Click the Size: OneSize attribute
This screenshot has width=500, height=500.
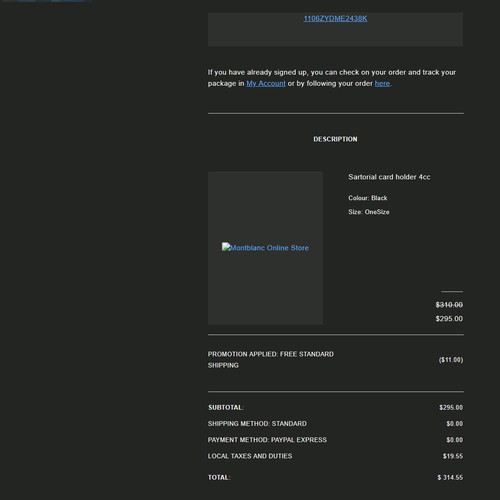coord(369,212)
